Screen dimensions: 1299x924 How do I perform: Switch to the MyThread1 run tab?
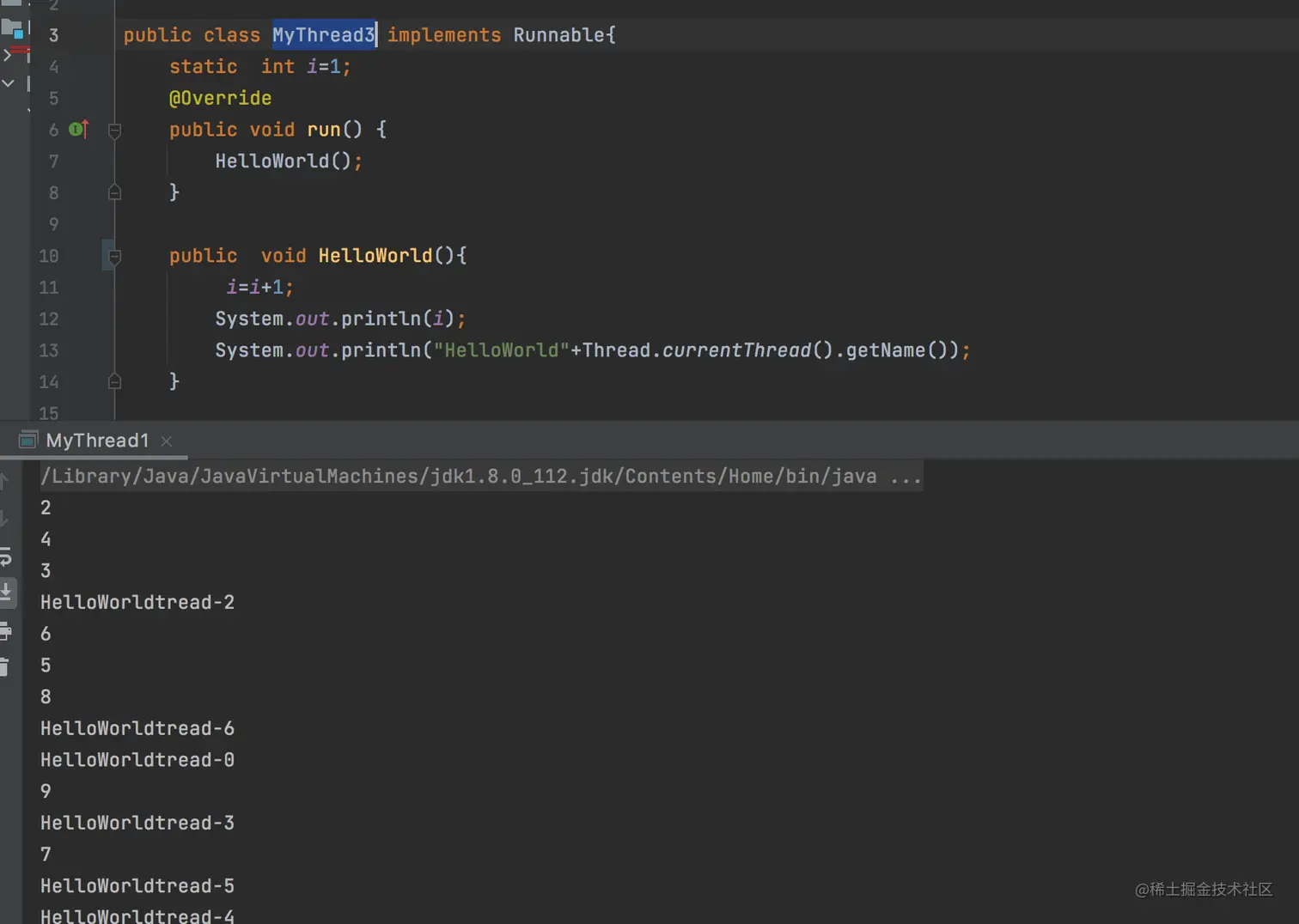pyautogui.click(x=97, y=441)
